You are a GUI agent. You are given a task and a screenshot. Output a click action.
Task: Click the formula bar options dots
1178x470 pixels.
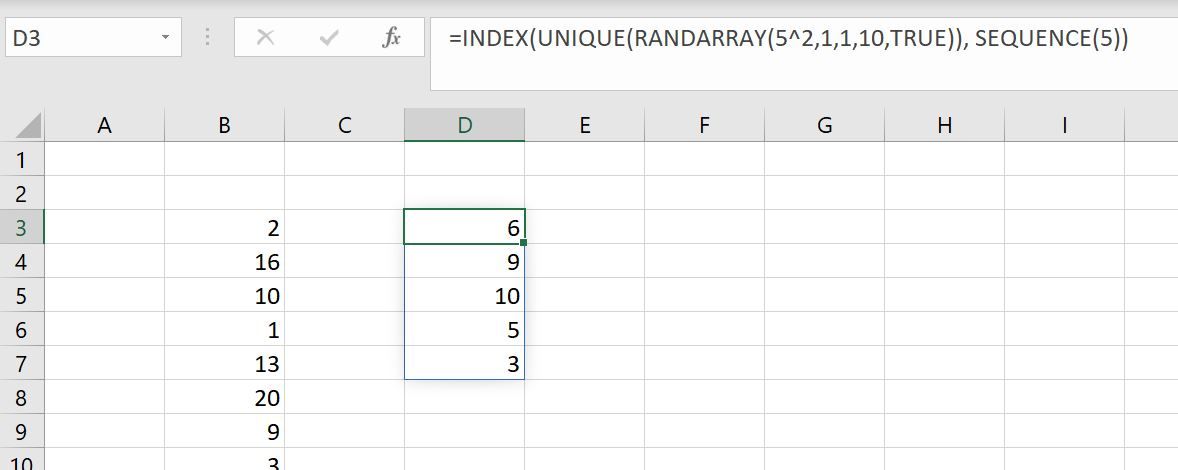click(x=207, y=38)
